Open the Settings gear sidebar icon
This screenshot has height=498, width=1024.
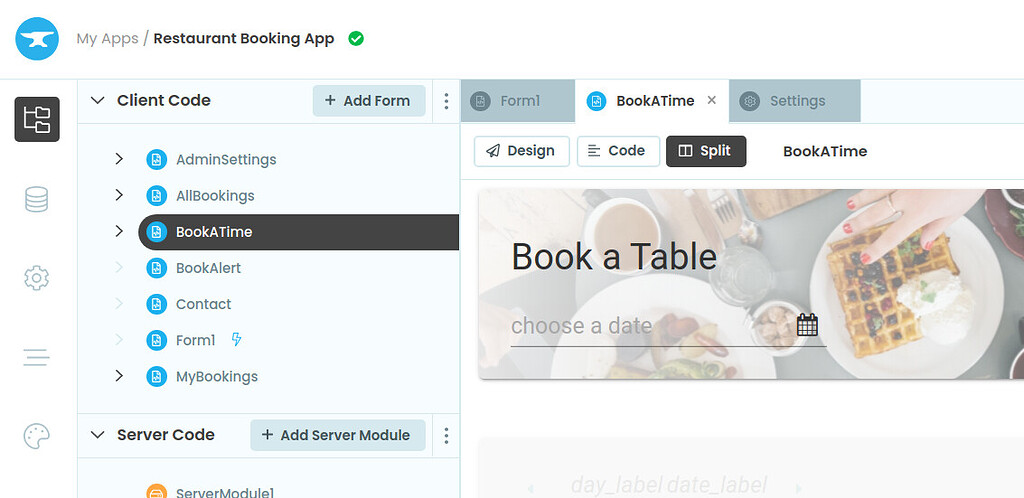coord(37,278)
